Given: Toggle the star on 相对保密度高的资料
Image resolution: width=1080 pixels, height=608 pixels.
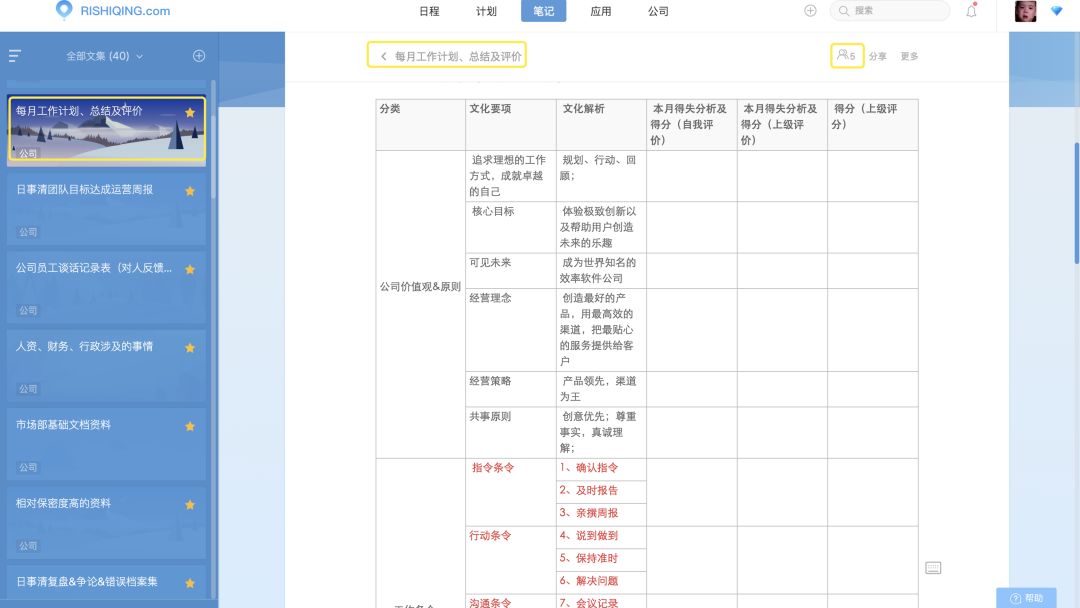Looking at the screenshot, I should pos(190,505).
